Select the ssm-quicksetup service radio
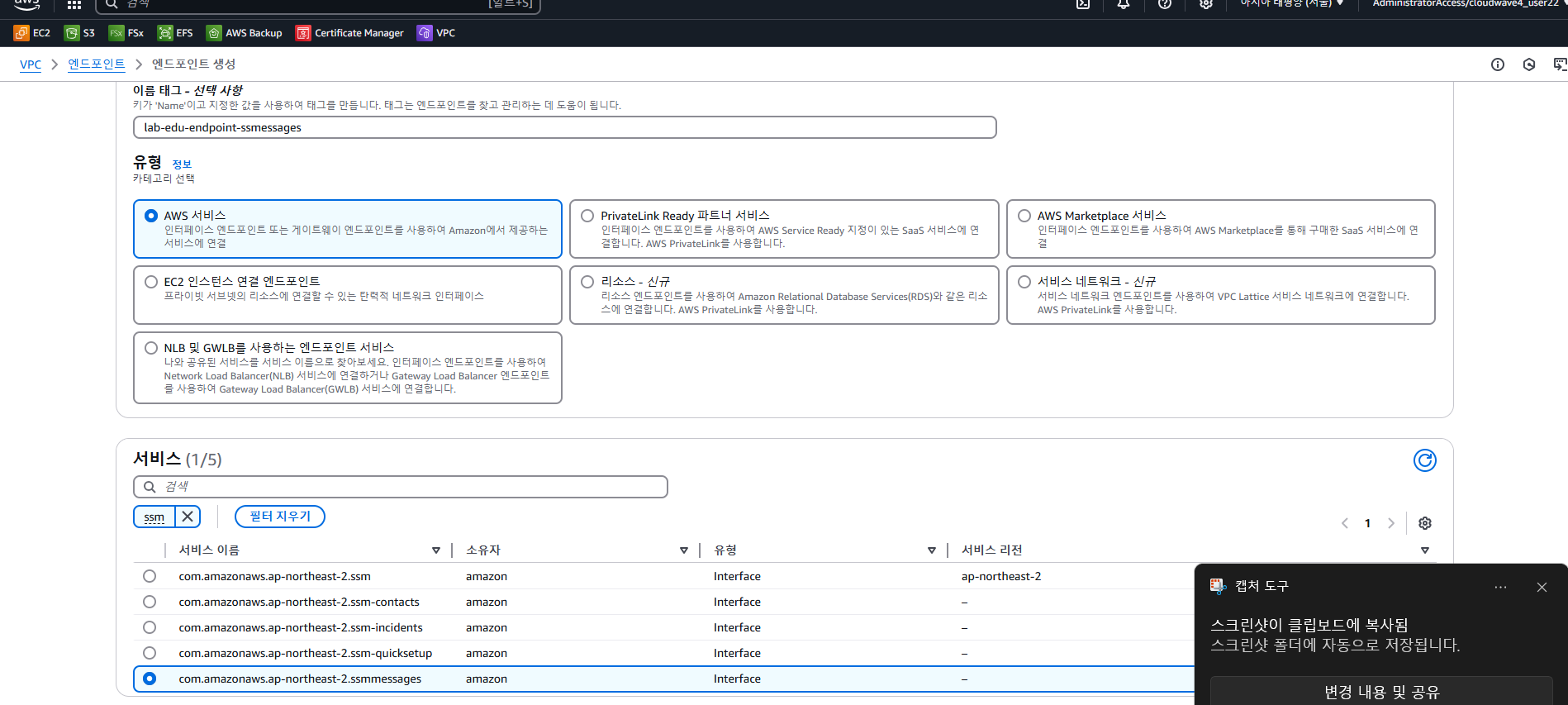This screenshot has height=705, width=1568. tap(150, 653)
